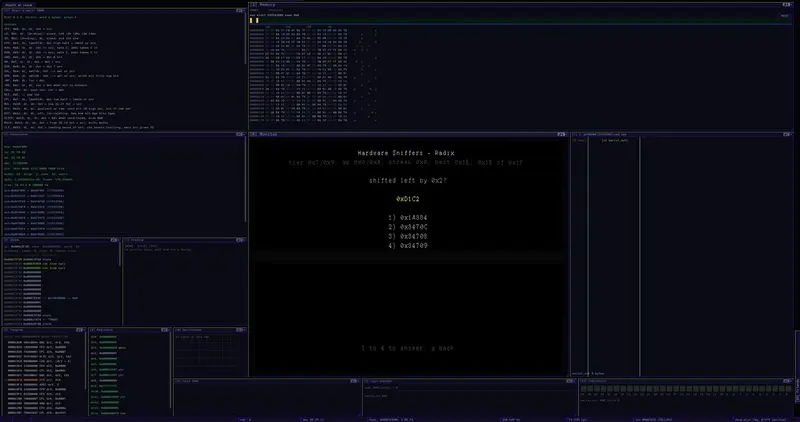
Task: Click the Oscilloscope panel header control icon
Action: (x=239, y=330)
